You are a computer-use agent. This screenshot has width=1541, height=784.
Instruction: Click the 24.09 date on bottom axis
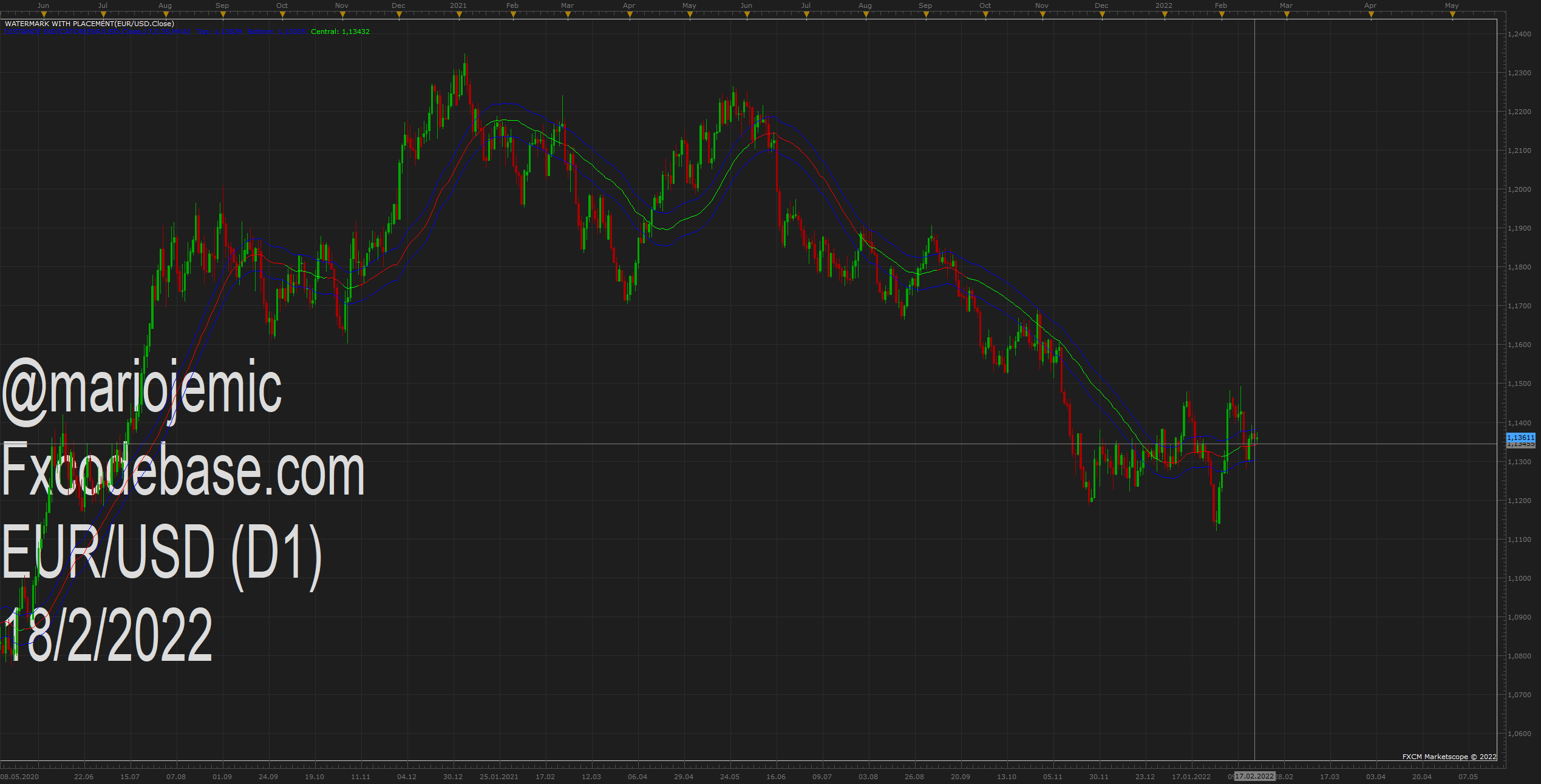[x=268, y=777]
